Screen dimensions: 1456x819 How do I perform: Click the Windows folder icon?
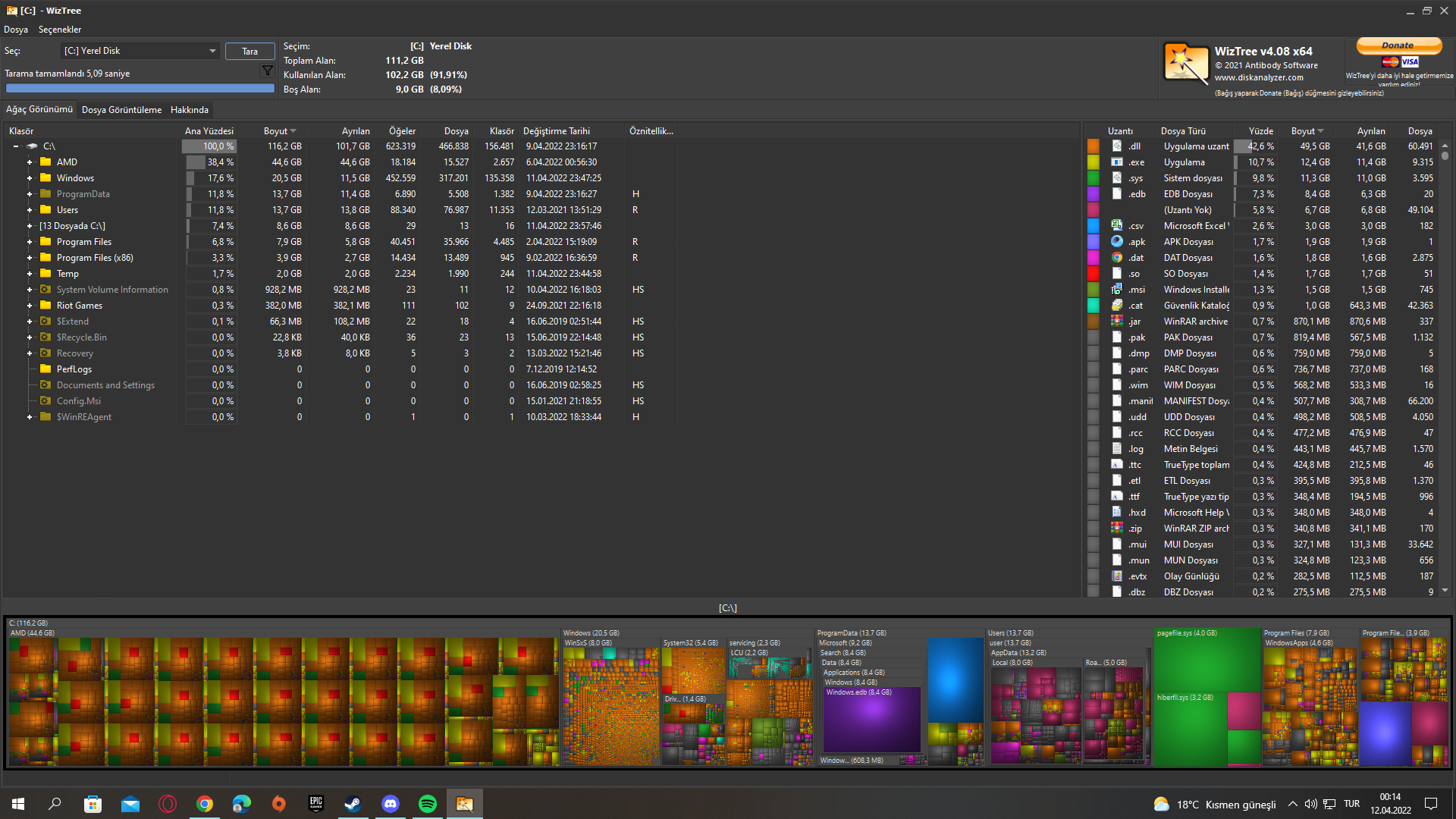pyautogui.click(x=45, y=177)
